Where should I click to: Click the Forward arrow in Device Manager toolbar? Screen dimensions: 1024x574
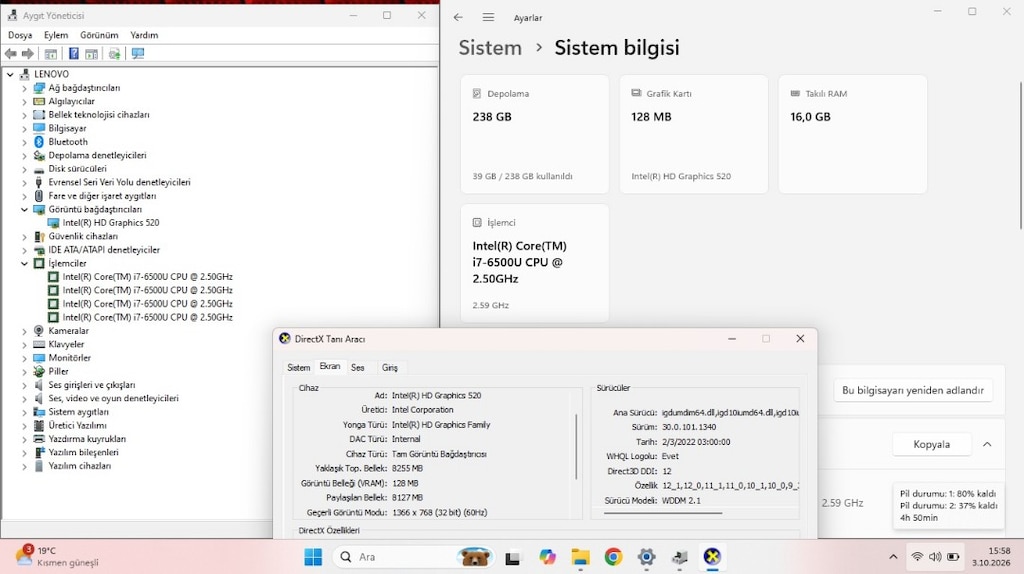coord(27,54)
